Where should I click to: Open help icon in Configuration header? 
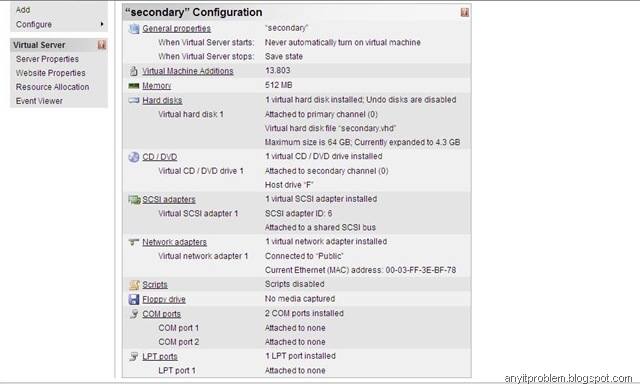[x=464, y=12]
